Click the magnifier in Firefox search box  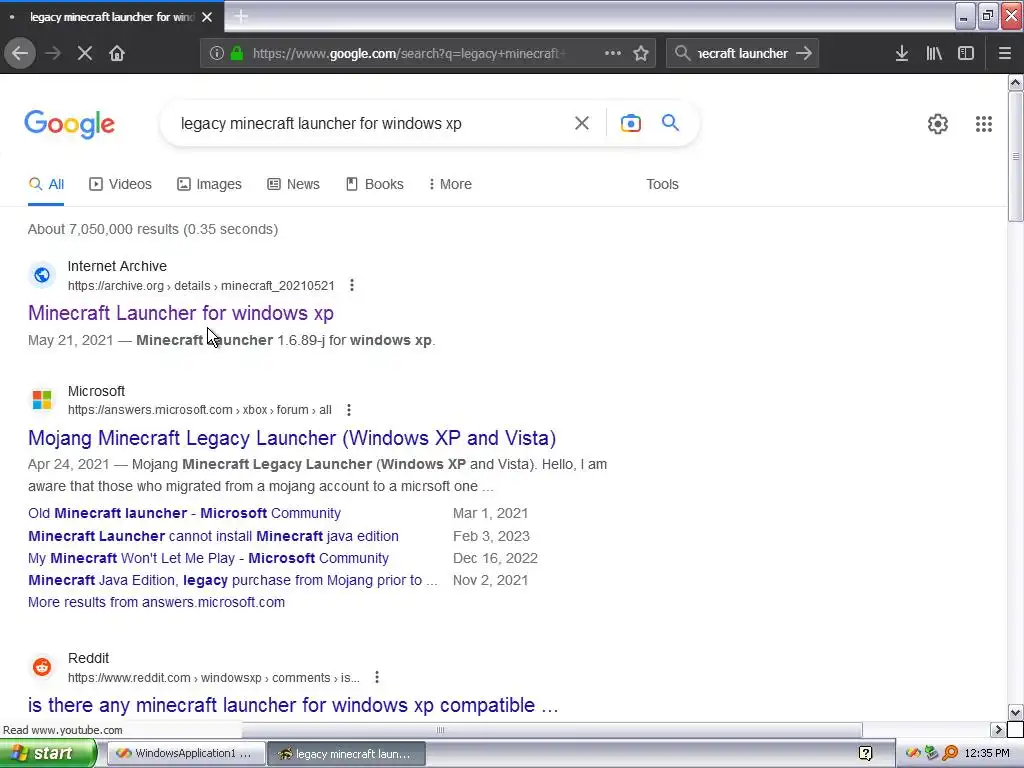682,54
